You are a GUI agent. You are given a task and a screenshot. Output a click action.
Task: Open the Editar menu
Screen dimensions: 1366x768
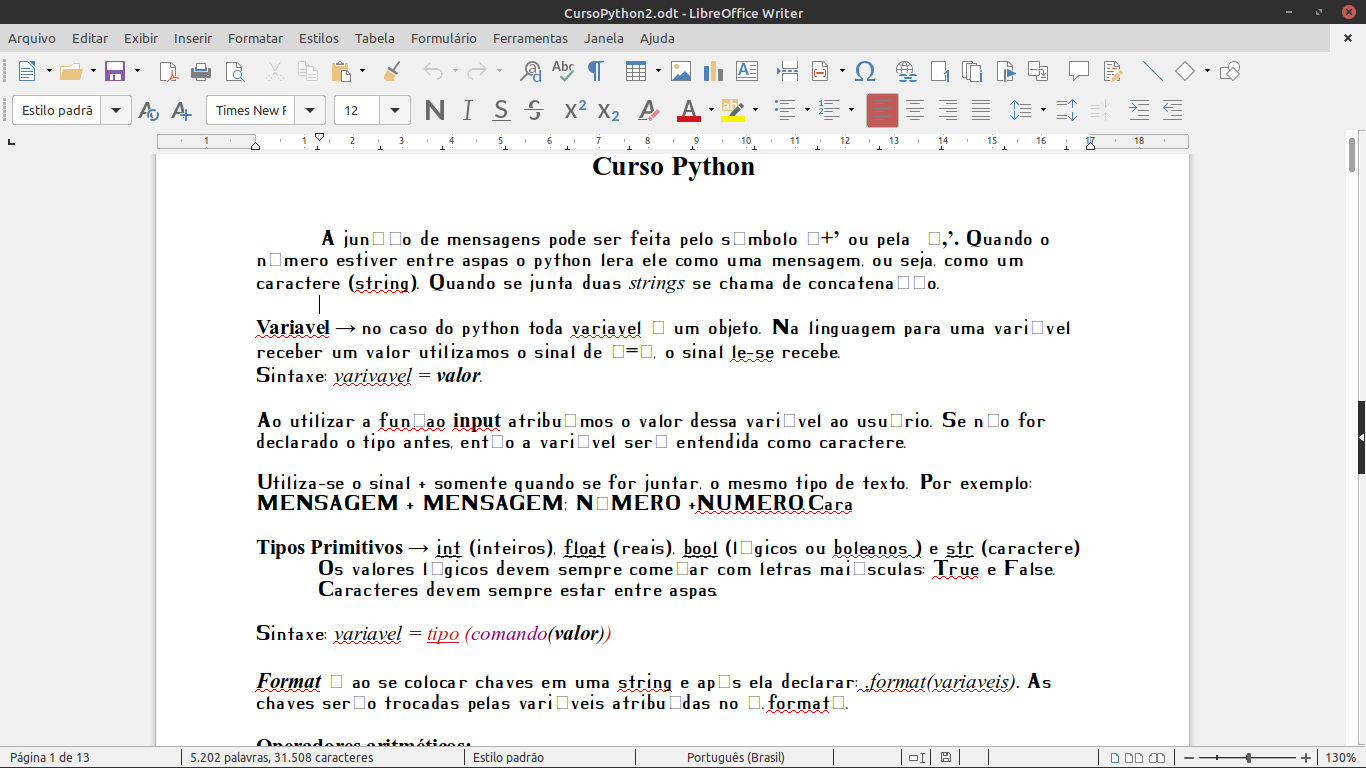pos(90,38)
